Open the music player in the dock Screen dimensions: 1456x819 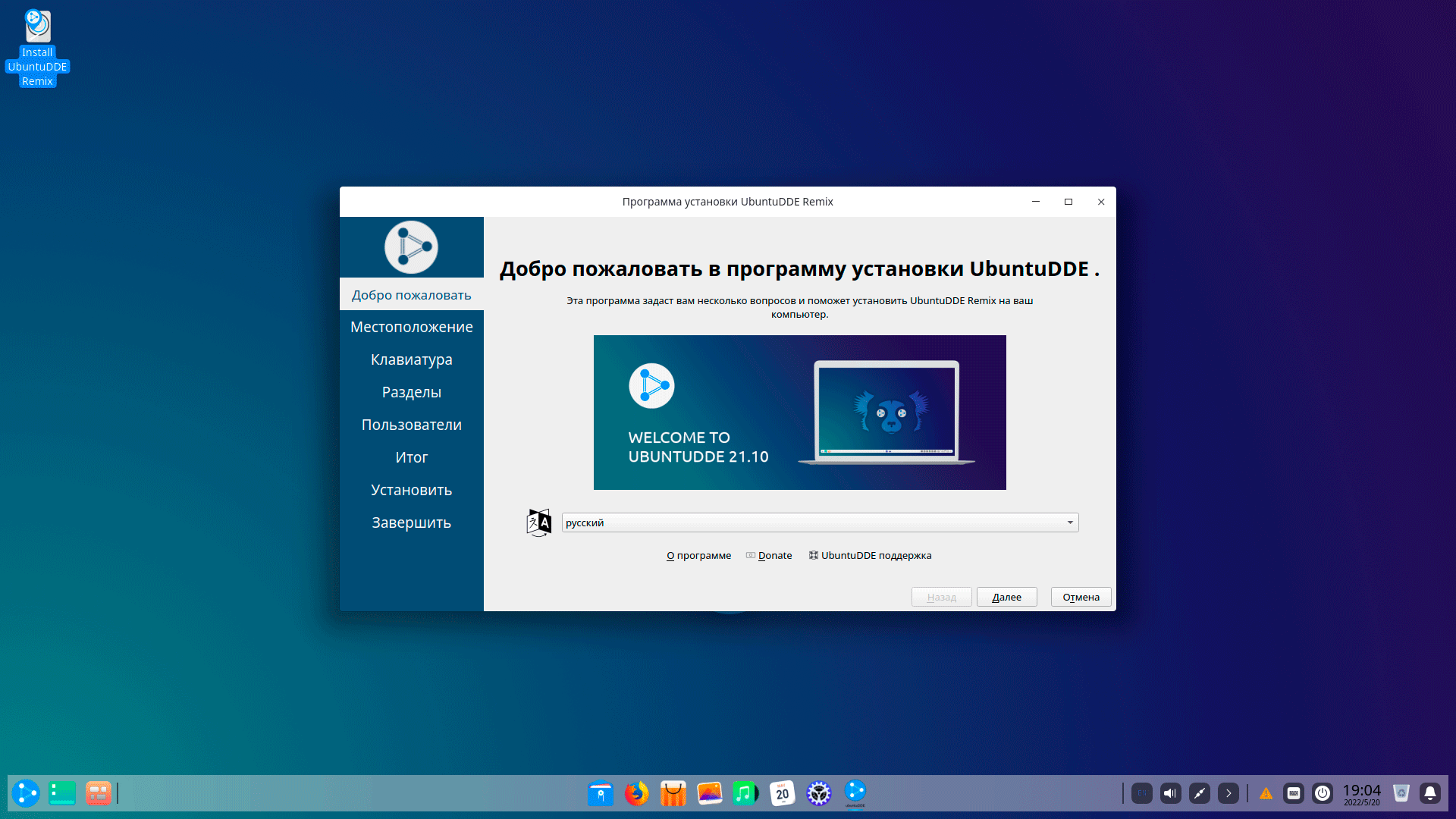tap(745, 793)
